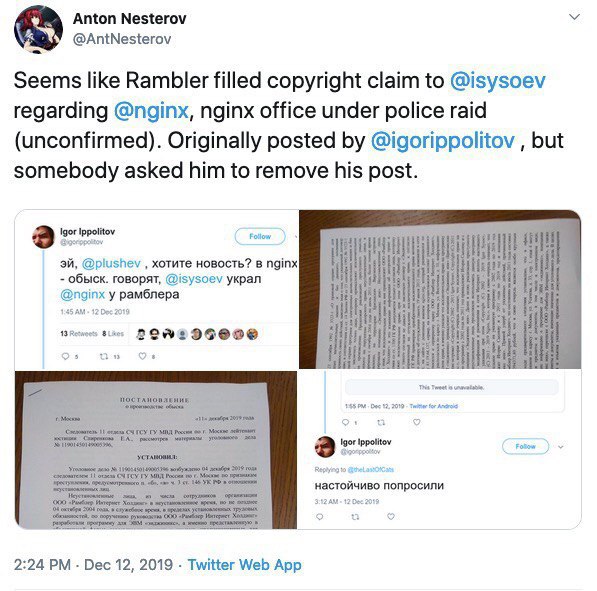Open Anton Nesterov's profile avatar
This screenshot has width=597, height=591.
pyautogui.click(x=38, y=29)
